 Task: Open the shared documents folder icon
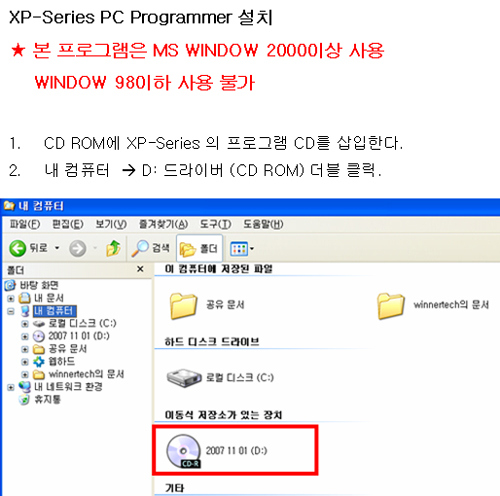click(183, 305)
